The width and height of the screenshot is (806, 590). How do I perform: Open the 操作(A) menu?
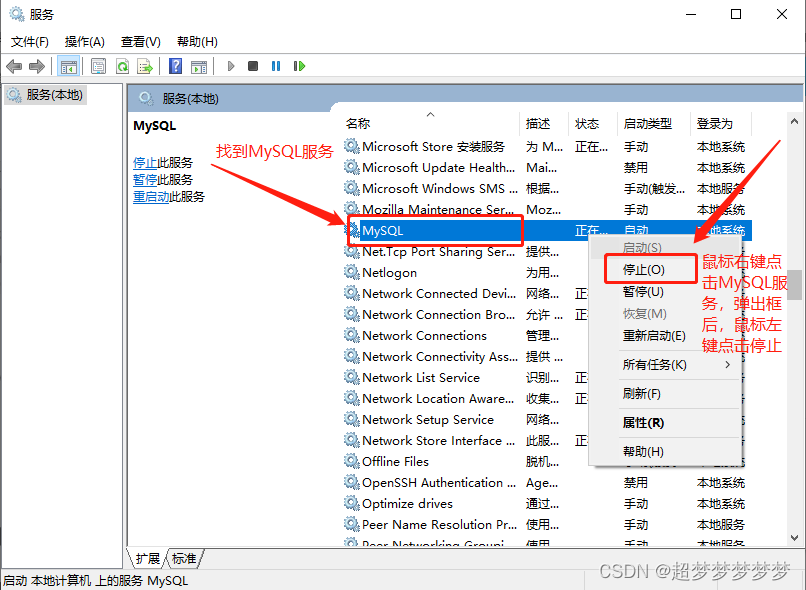[x=85, y=42]
